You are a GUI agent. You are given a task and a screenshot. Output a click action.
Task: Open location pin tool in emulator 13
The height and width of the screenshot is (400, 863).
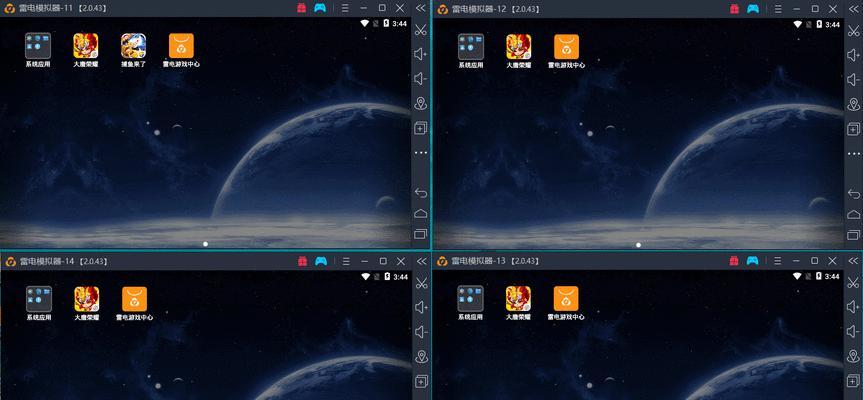point(853,357)
